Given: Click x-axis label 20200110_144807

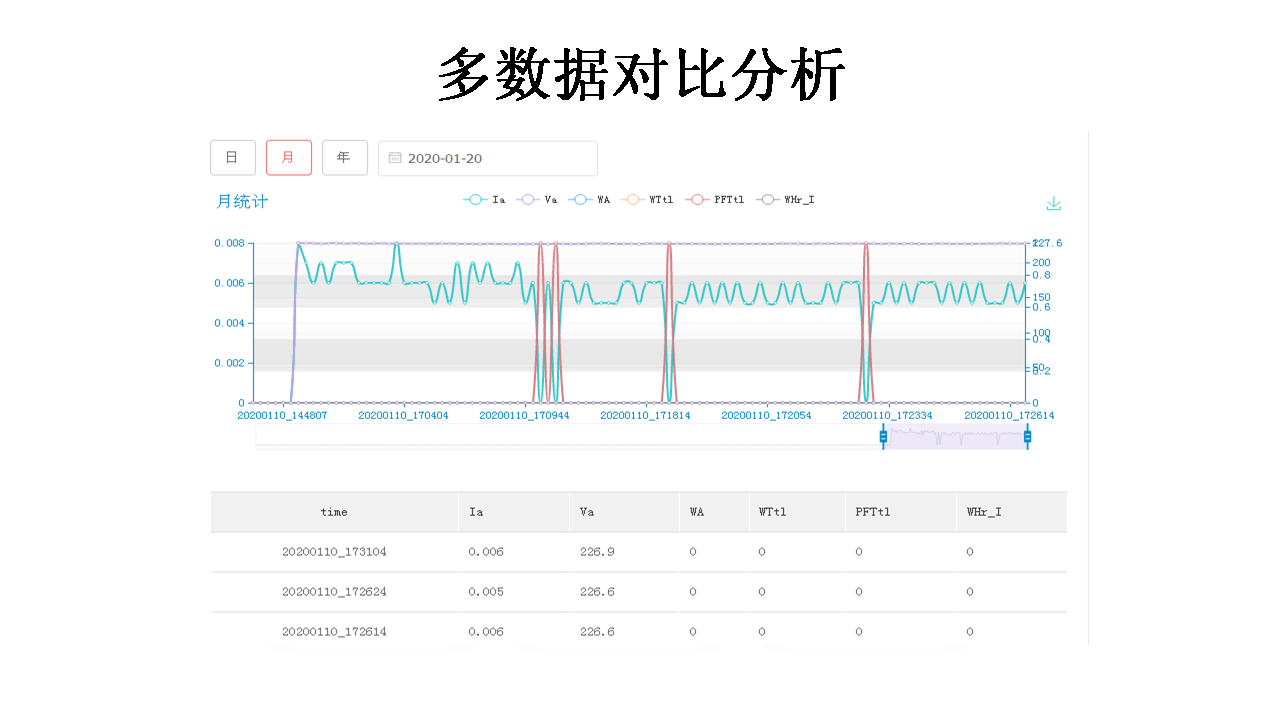Looking at the screenshot, I should [x=282, y=415].
